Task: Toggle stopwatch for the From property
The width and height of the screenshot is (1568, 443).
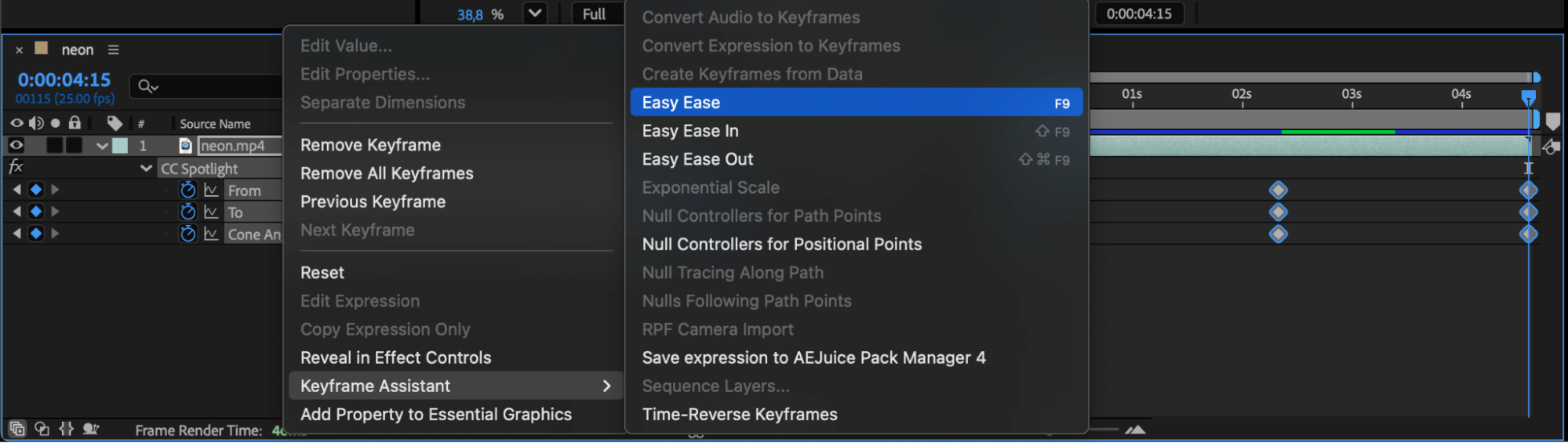Action: coord(187,190)
